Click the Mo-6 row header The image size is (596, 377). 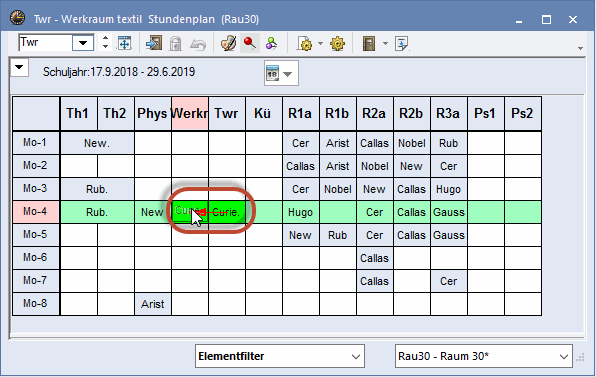[x=35, y=257]
